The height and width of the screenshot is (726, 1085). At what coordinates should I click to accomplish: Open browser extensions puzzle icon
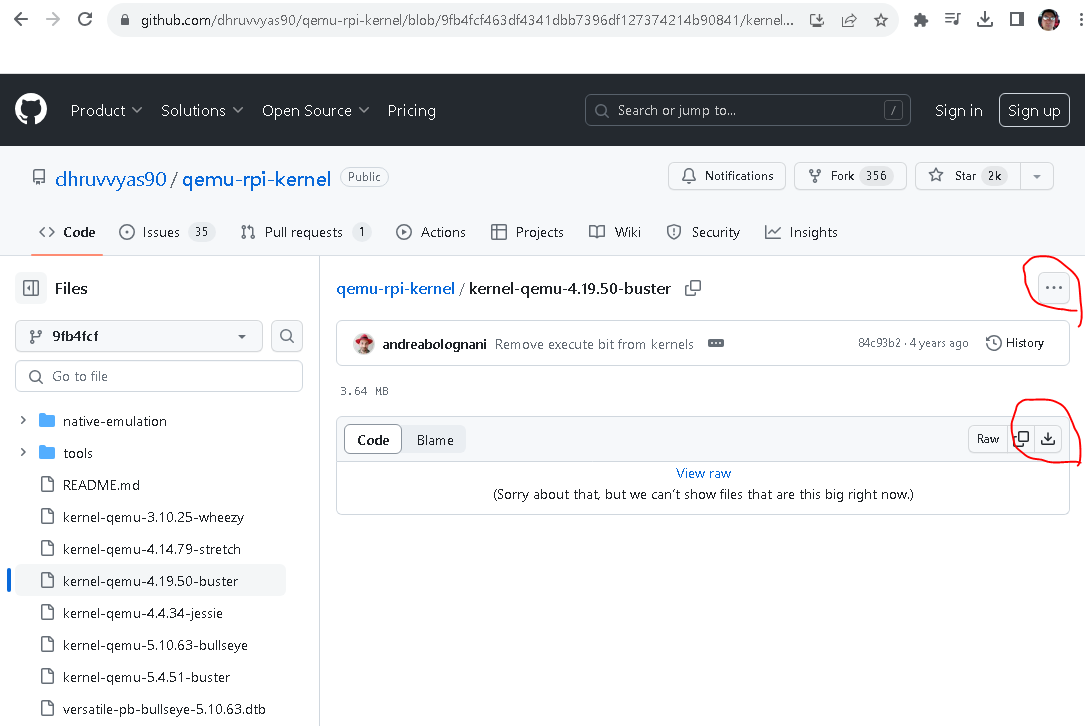click(920, 20)
